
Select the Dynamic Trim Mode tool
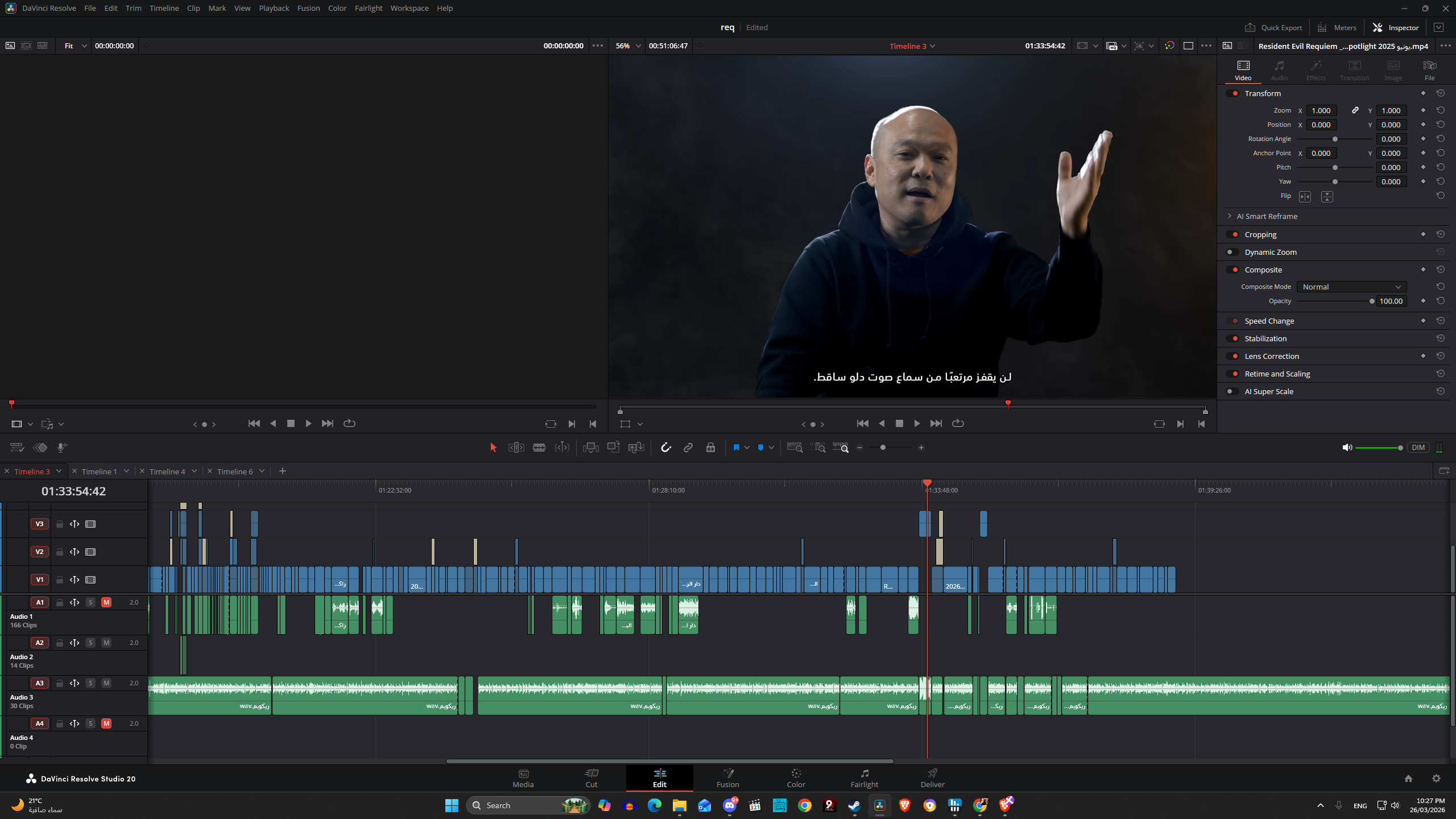[x=562, y=448]
